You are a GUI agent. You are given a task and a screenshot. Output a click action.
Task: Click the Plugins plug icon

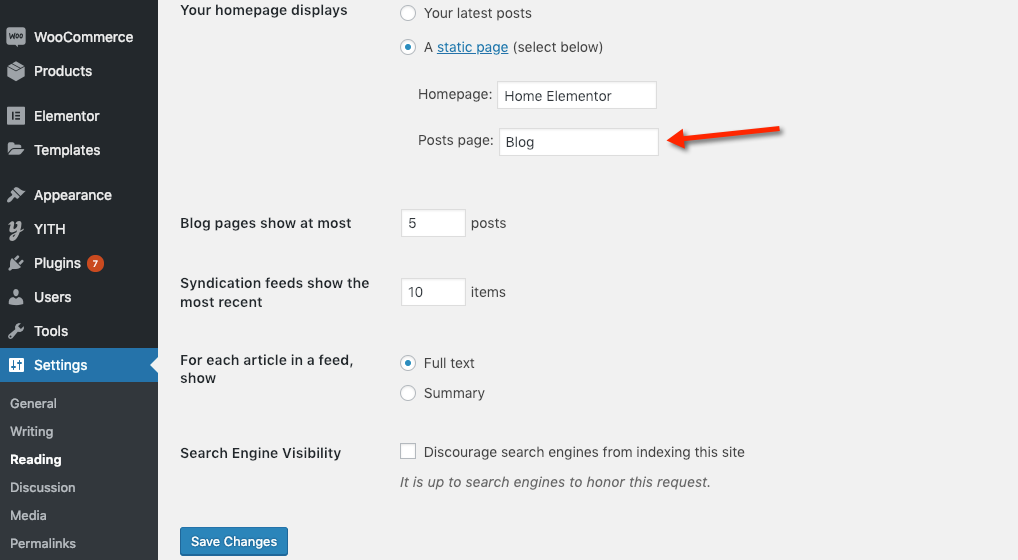pyautogui.click(x=16, y=263)
